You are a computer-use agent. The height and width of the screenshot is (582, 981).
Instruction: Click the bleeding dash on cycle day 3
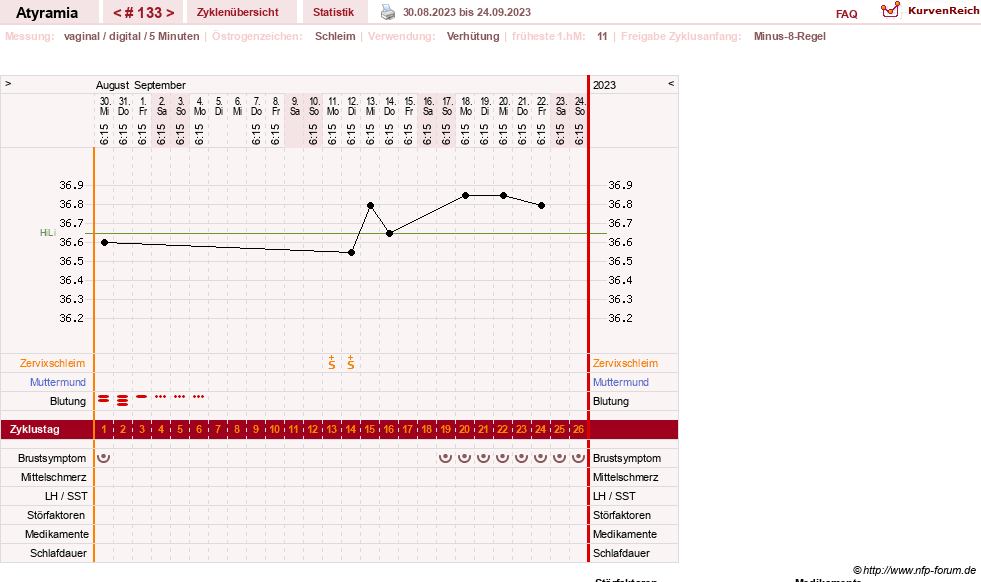click(141, 397)
